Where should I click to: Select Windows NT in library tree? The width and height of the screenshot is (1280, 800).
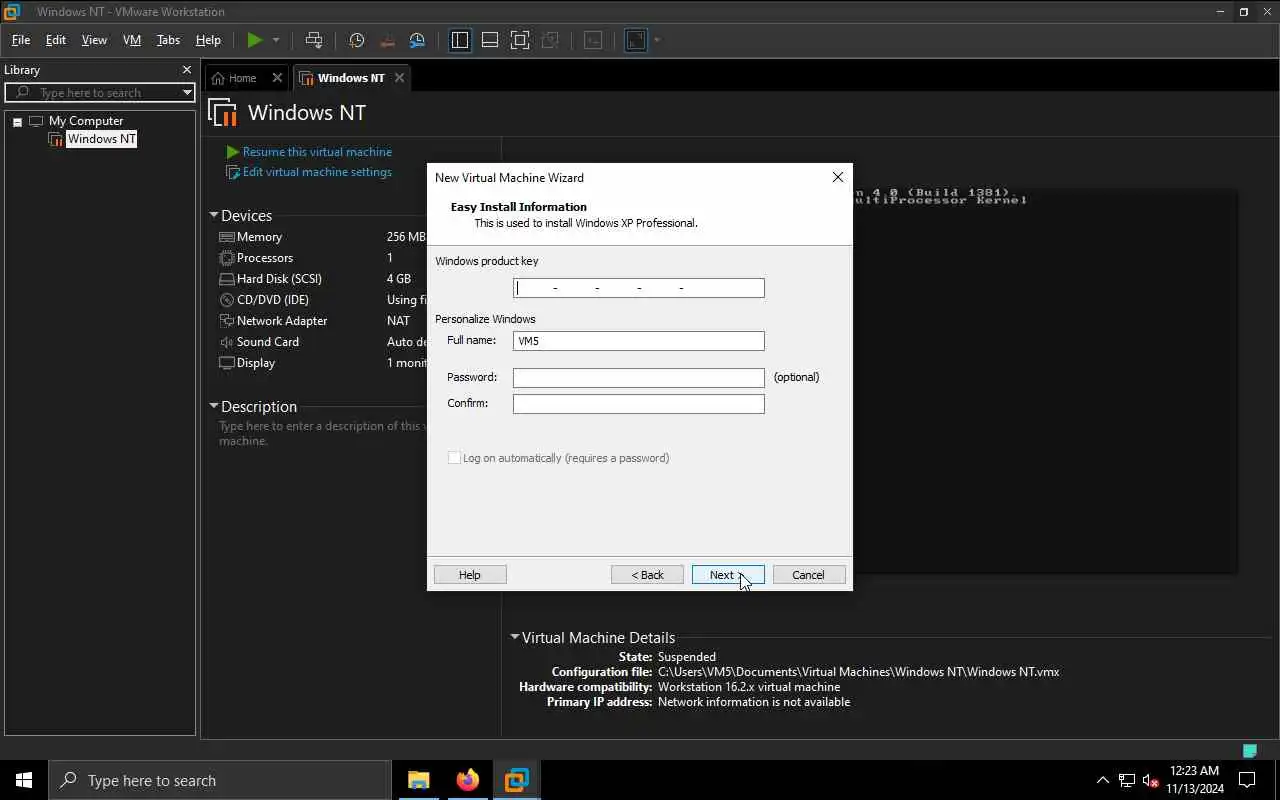[101, 139]
